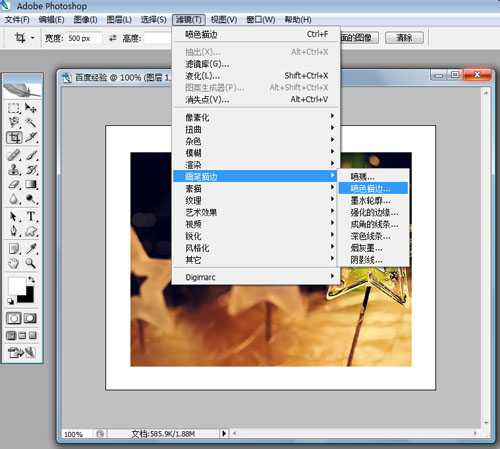Viewport: 500px width, 449px height.
Task: Click the 前面的图像 button
Action: [x=359, y=38]
